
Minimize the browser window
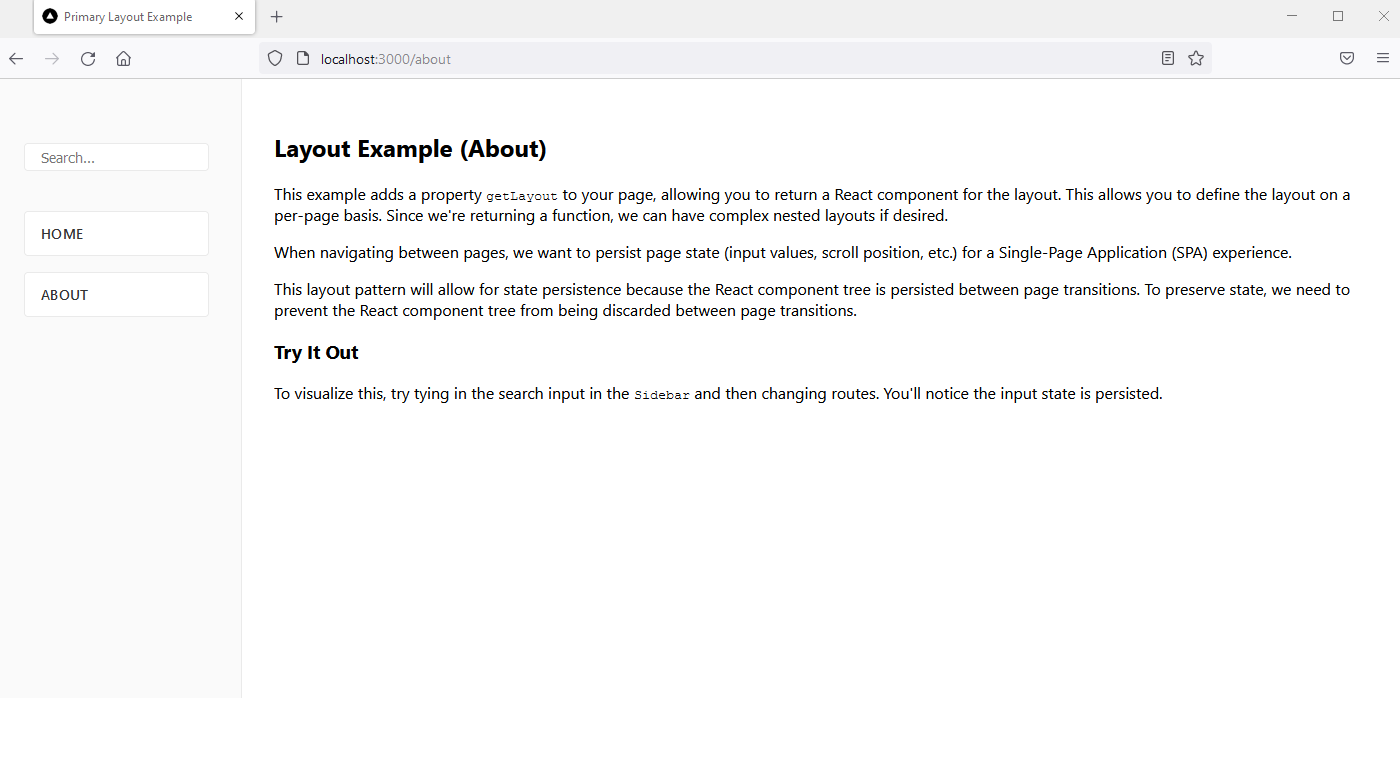tap(1292, 16)
